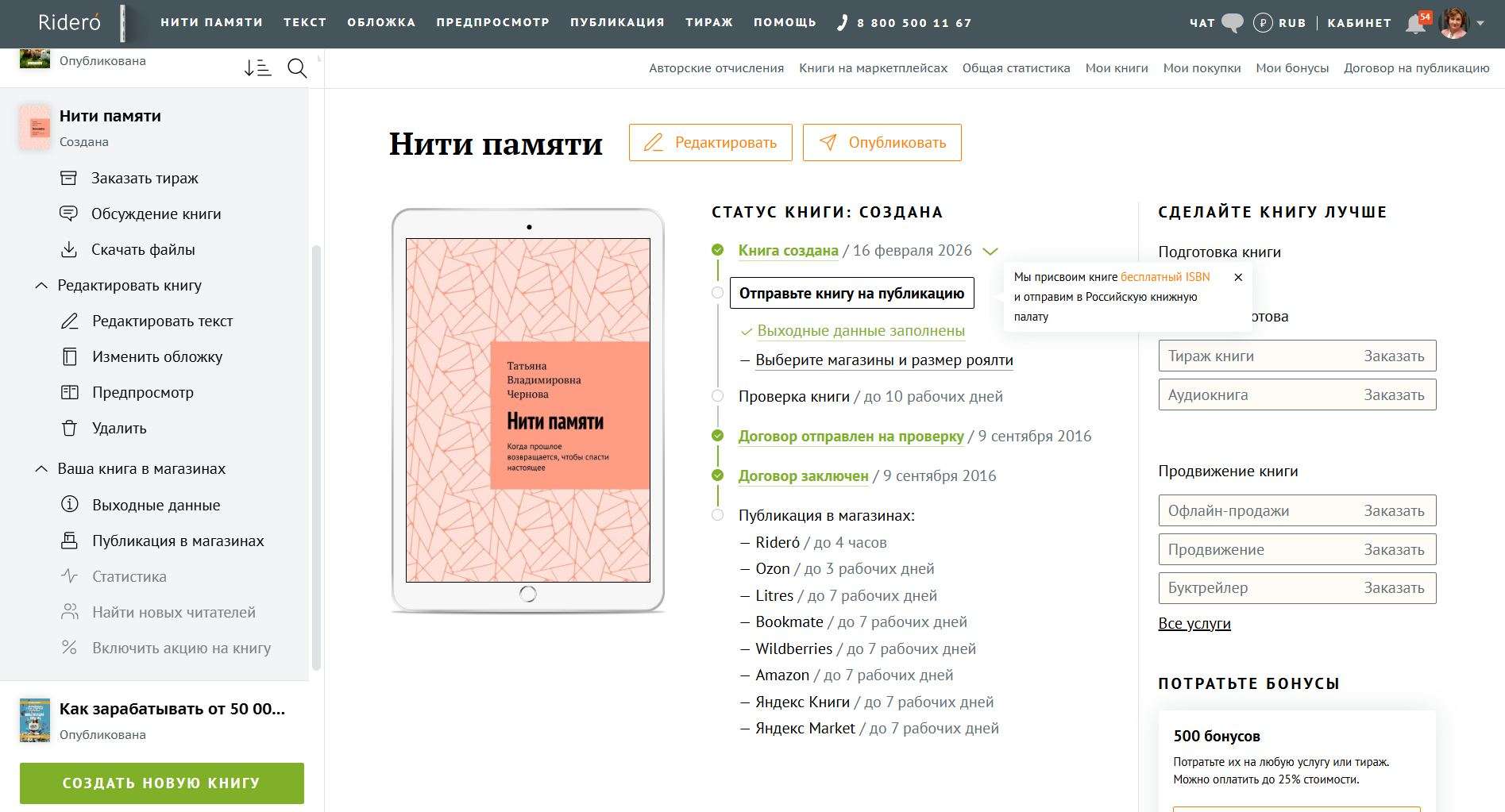This screenshot has width=1505, height=812.
Task: Click 'Отправьте книгу на публикацию' button
Action: pos(851,293)
